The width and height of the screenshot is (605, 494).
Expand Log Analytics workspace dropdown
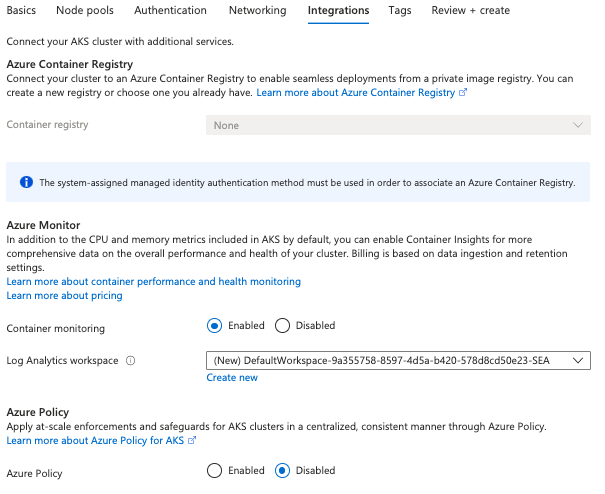[x=398, y=360]
